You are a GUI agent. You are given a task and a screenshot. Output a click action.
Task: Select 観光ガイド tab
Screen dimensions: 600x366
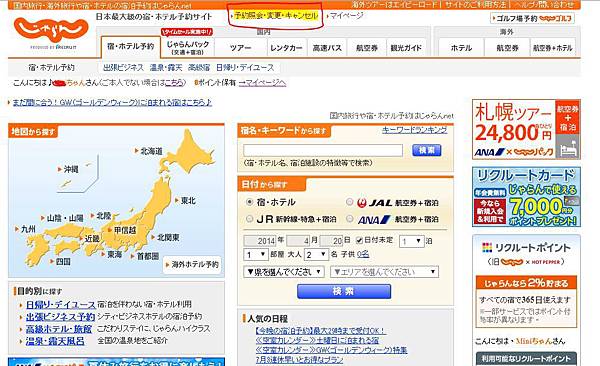click(x=406, y=48)
